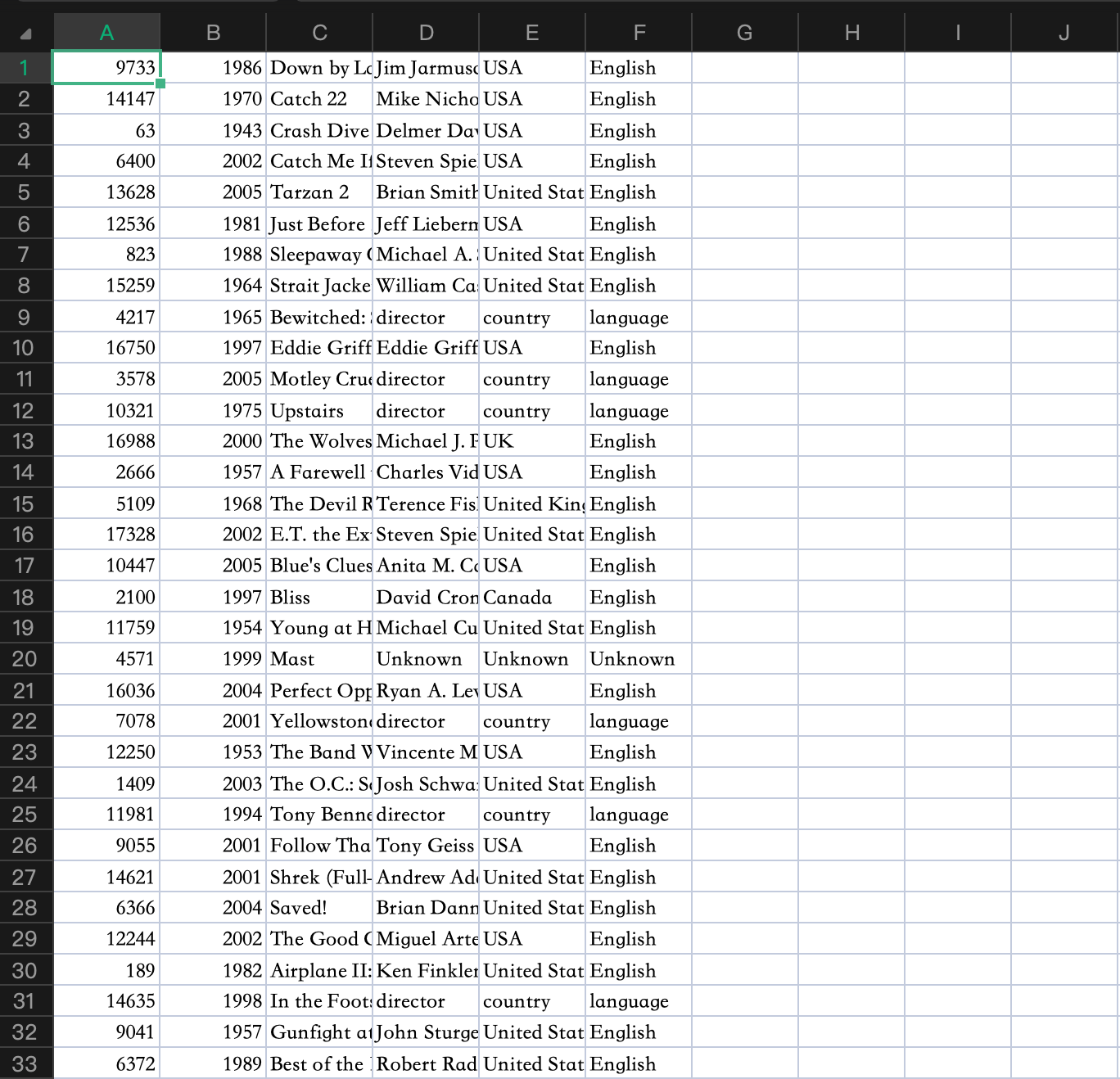Image resolution: width=1120 pixels, height=1079 pixels.
Task: Click 'Charles Vid' director cell
Action: [x=426, y=472]
